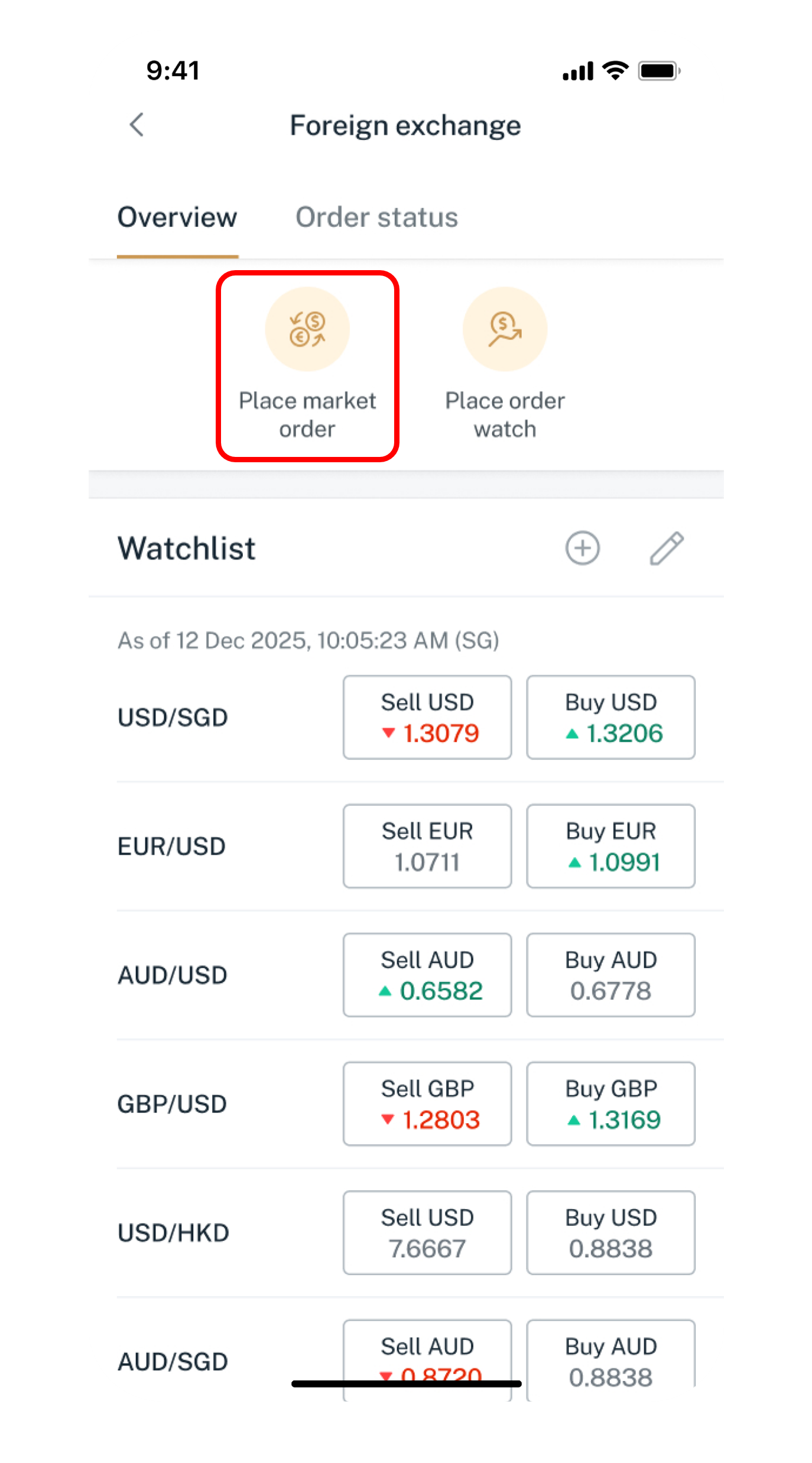This screenshot has height=1463, width=812.
Task: Open the GBP/USD pair row label
Action: point(172,1104)
